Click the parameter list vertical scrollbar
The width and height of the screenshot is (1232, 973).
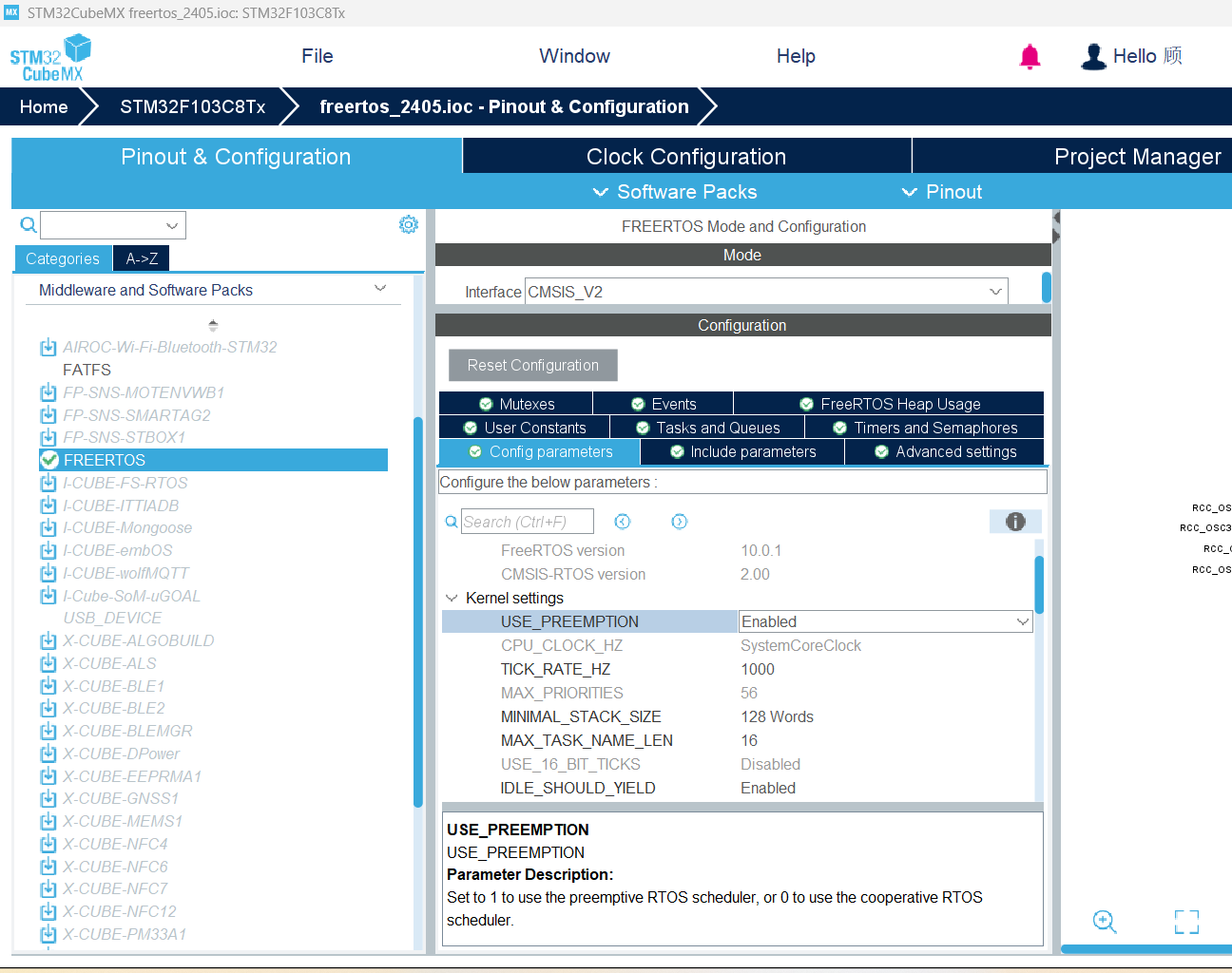coord(1039,584)
